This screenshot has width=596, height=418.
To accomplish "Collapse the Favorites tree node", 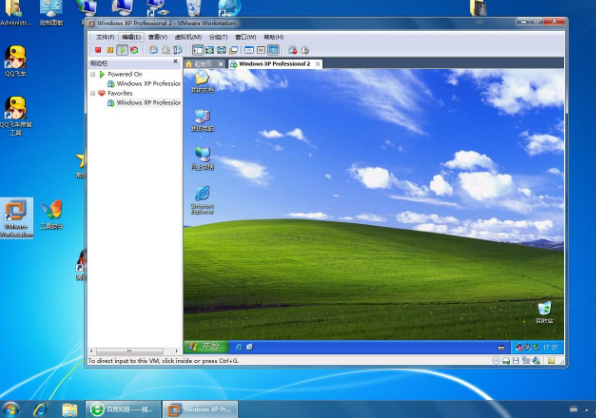I will (x=93, y=93).
